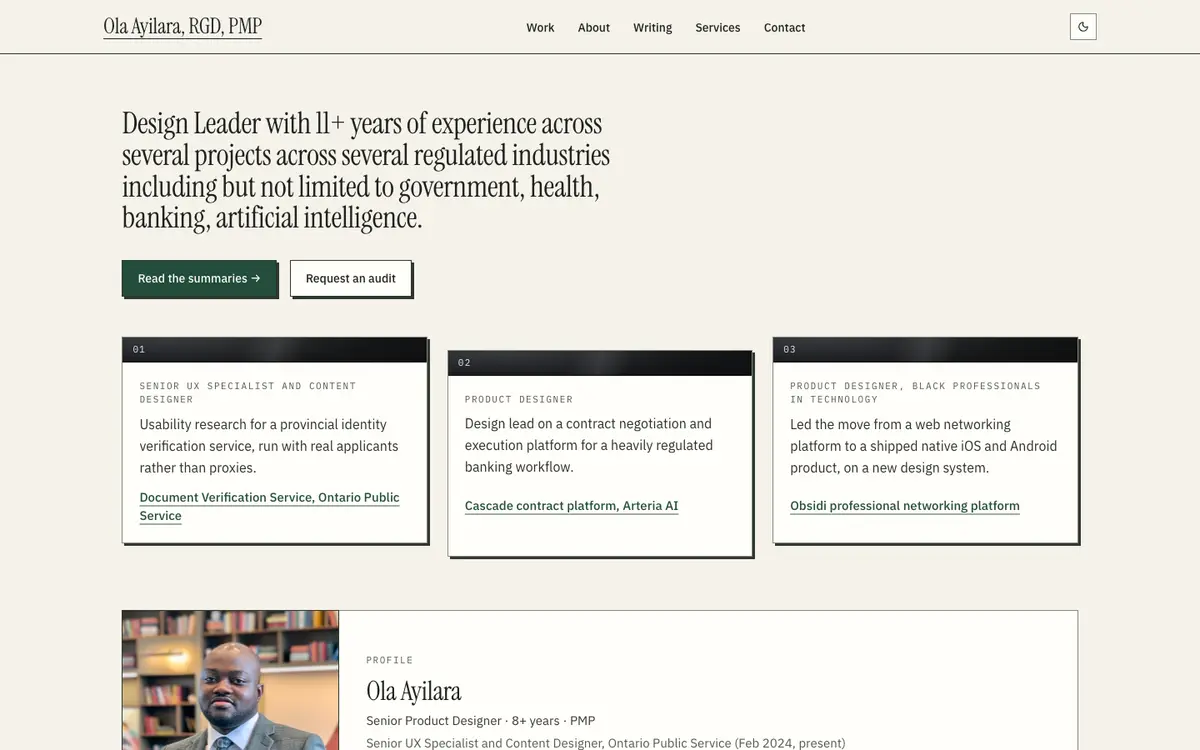This screenshot has width=1200, height=750.
Task: Open the Writing section
Action: 652,28
